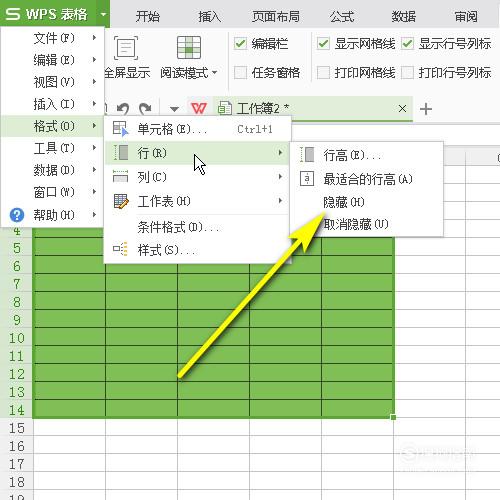Click the WPS 表格 logo button
This screenshot has width=500, height=500.
(47, 14)
